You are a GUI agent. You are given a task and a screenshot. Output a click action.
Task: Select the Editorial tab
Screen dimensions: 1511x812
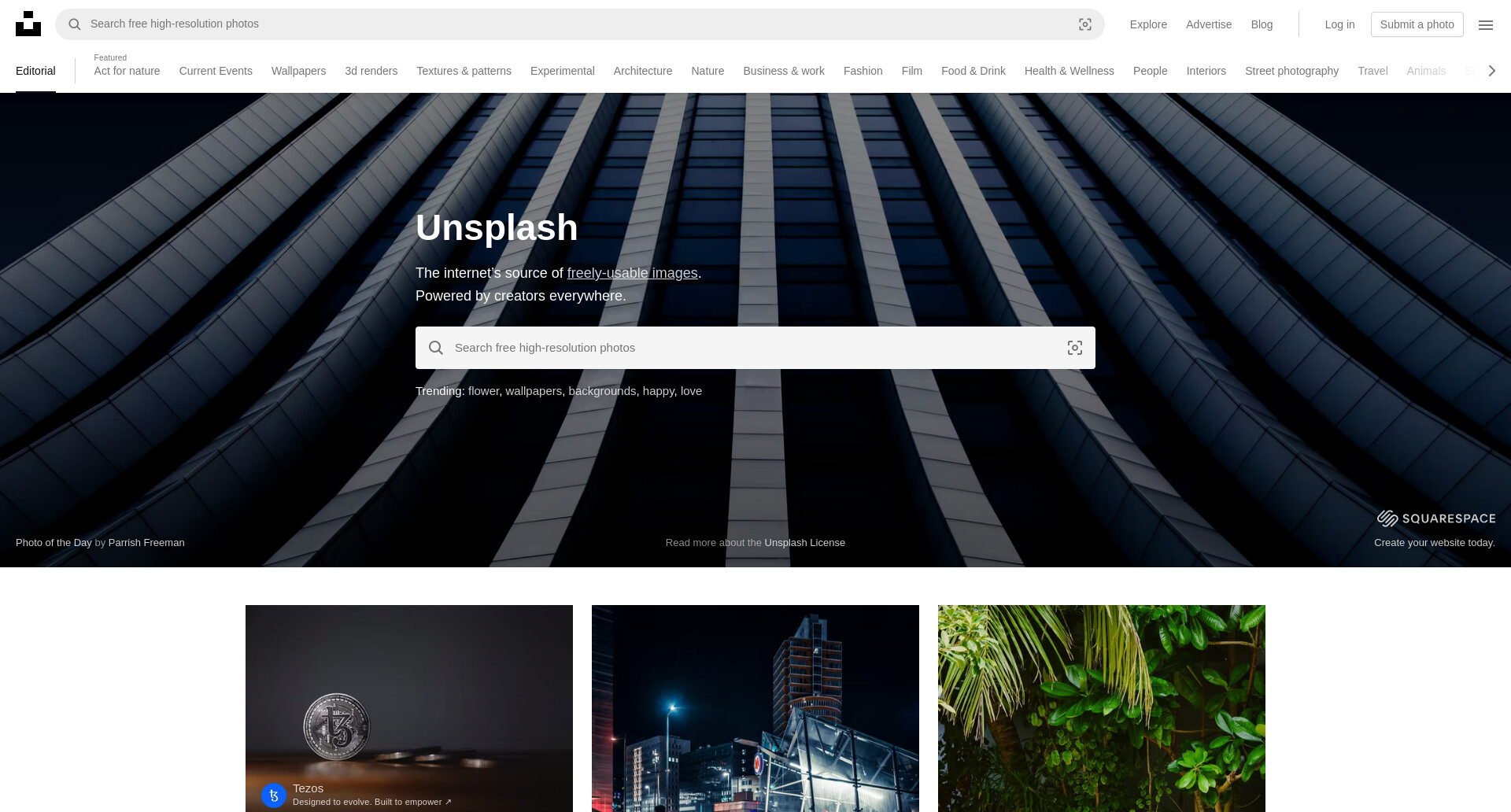pos(35,71)
